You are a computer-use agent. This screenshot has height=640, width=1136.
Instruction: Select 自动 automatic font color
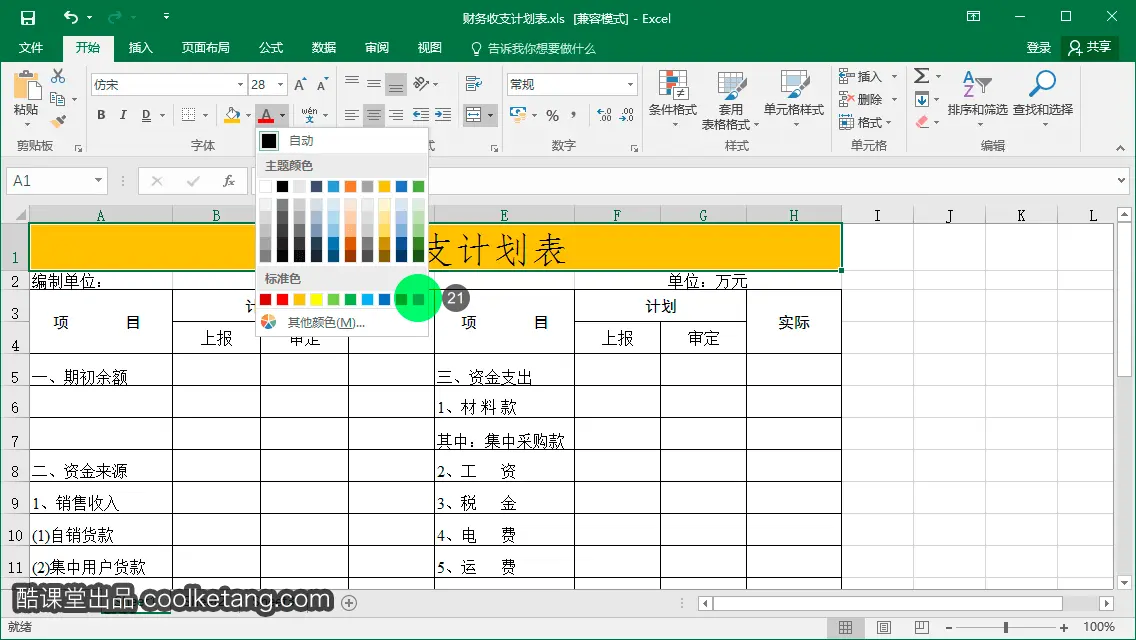click(342, 141)
